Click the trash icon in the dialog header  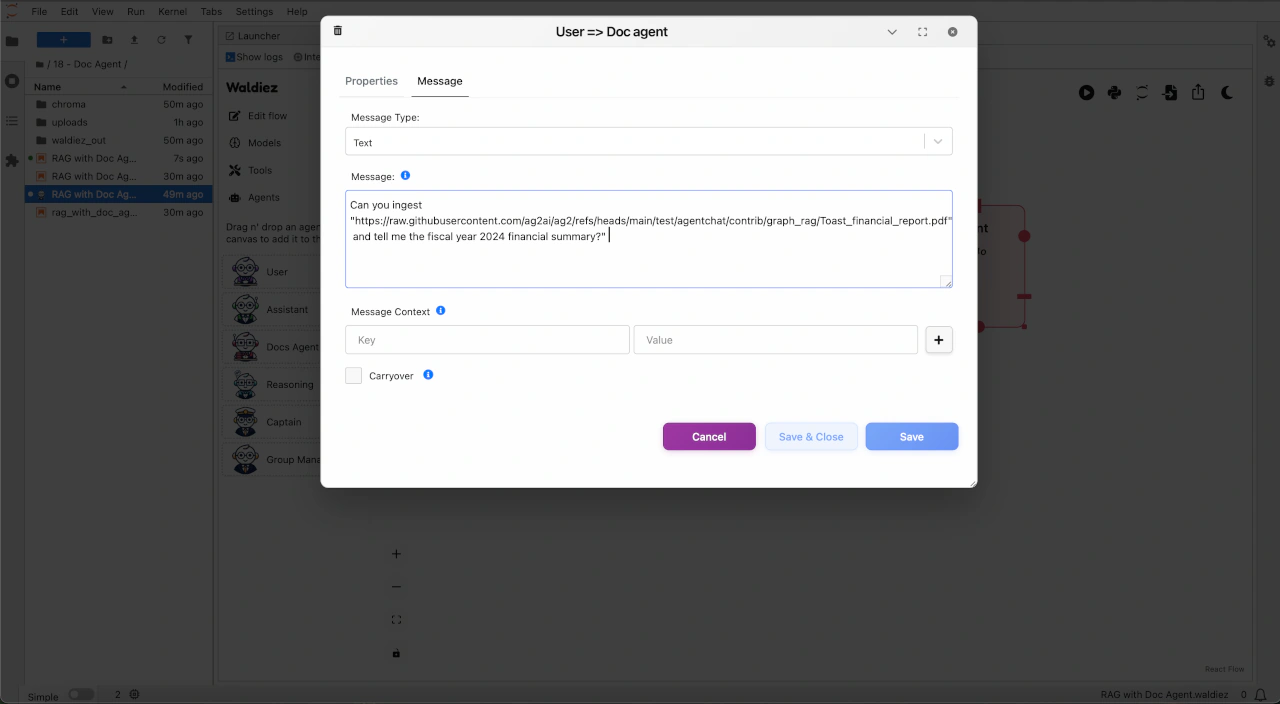click(x=337, y=30)
